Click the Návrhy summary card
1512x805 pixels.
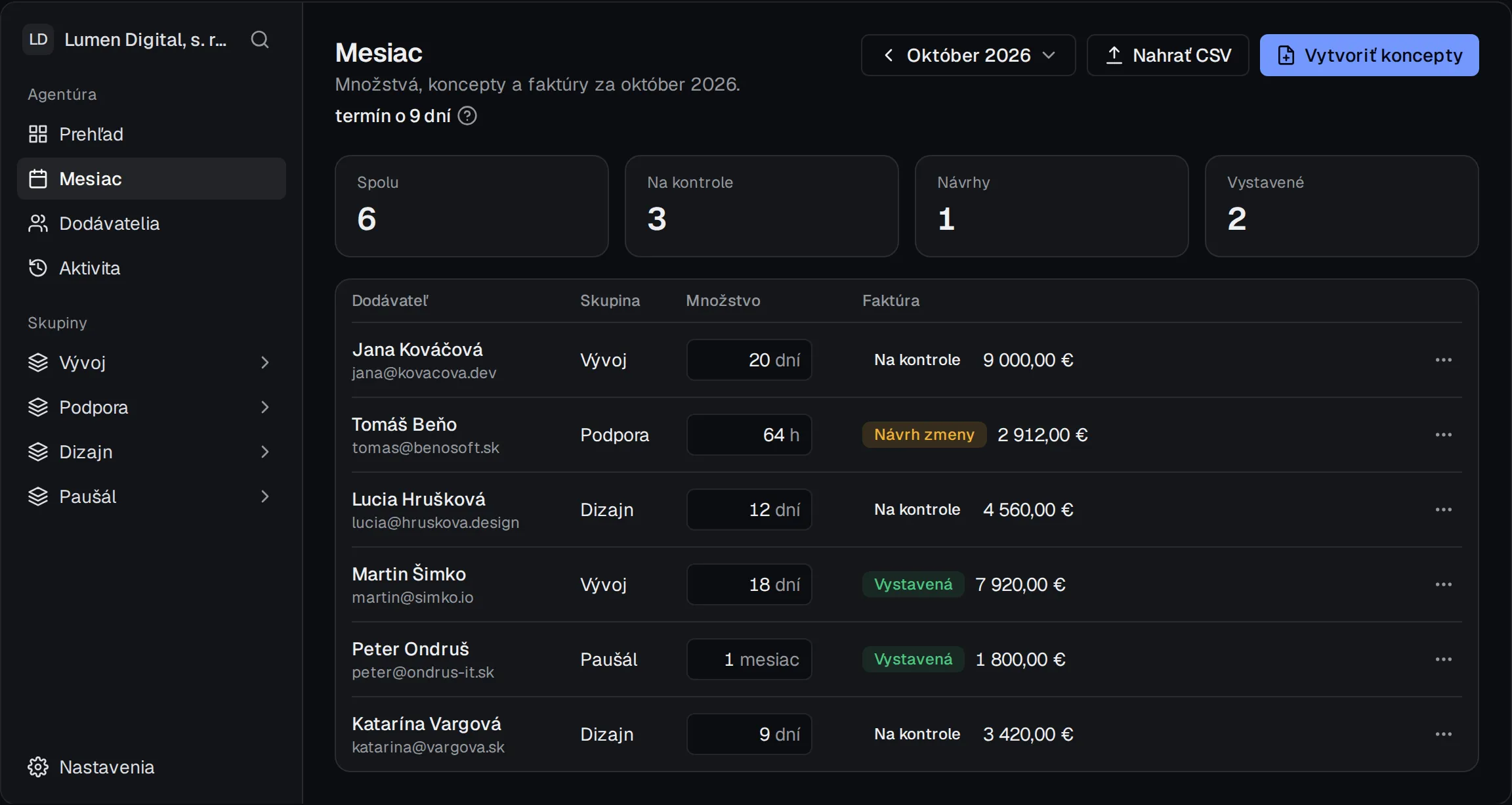(1052, 206)
